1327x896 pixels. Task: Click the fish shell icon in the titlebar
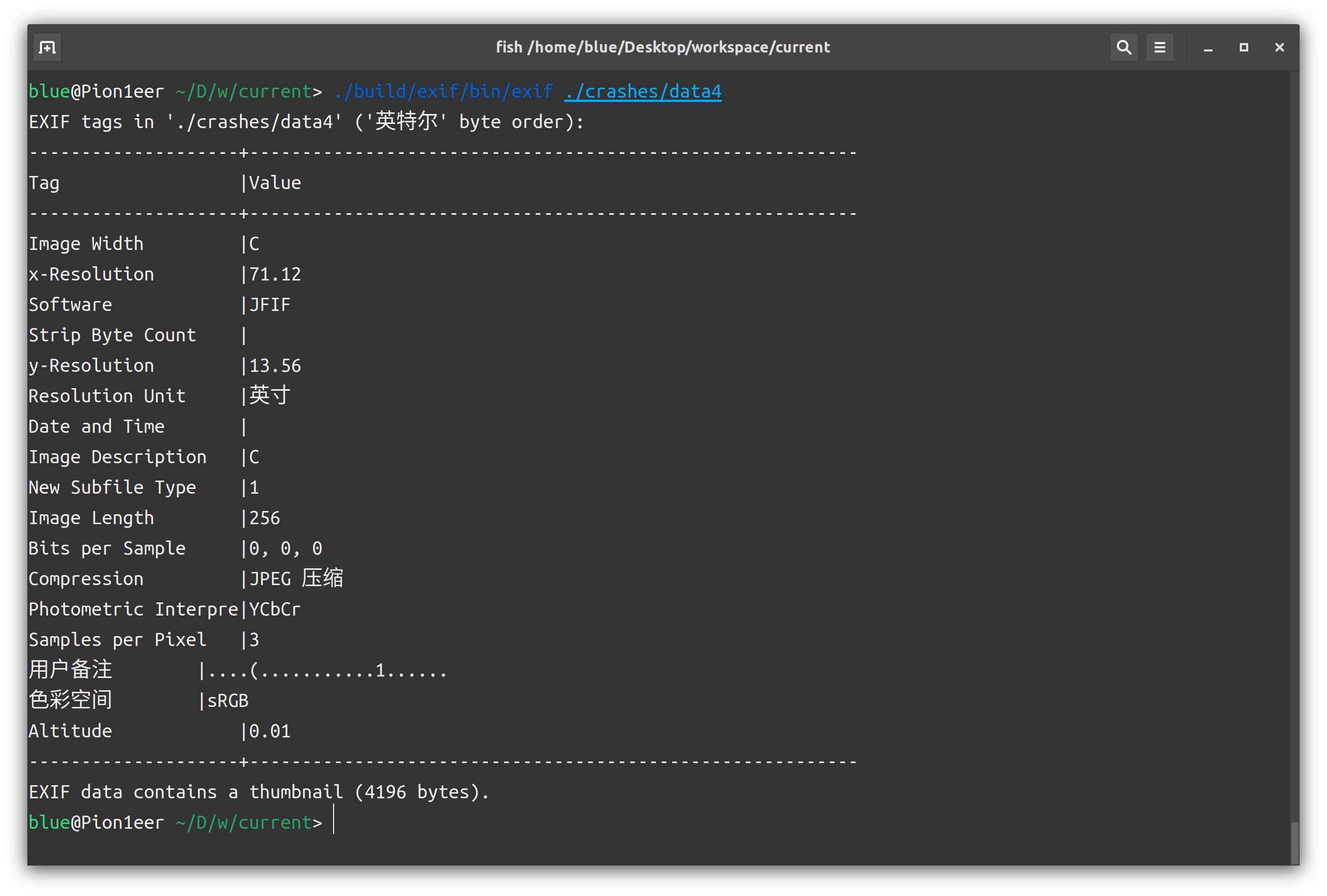point(47,47)
